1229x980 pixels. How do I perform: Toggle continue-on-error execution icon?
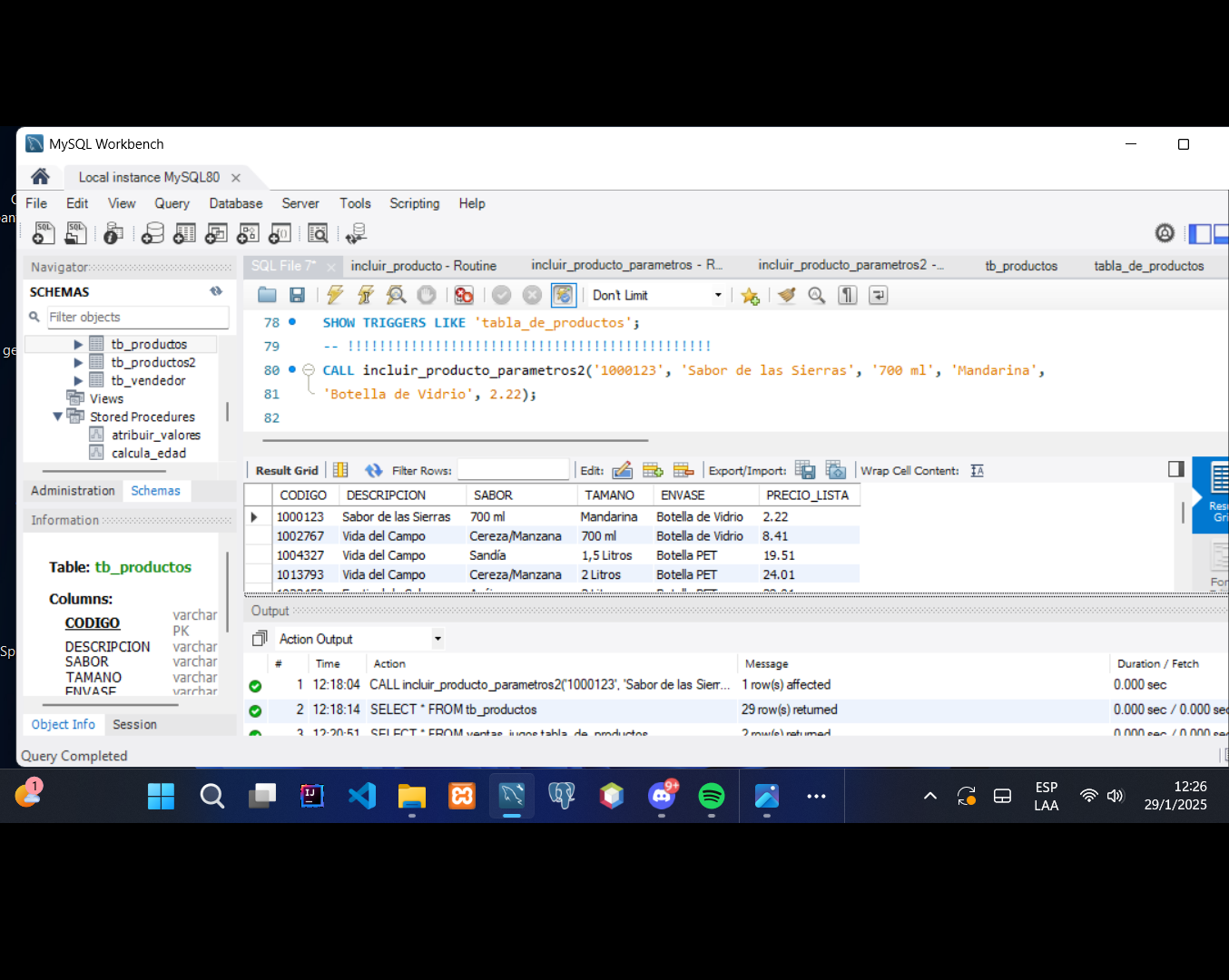tap(464, 295)
